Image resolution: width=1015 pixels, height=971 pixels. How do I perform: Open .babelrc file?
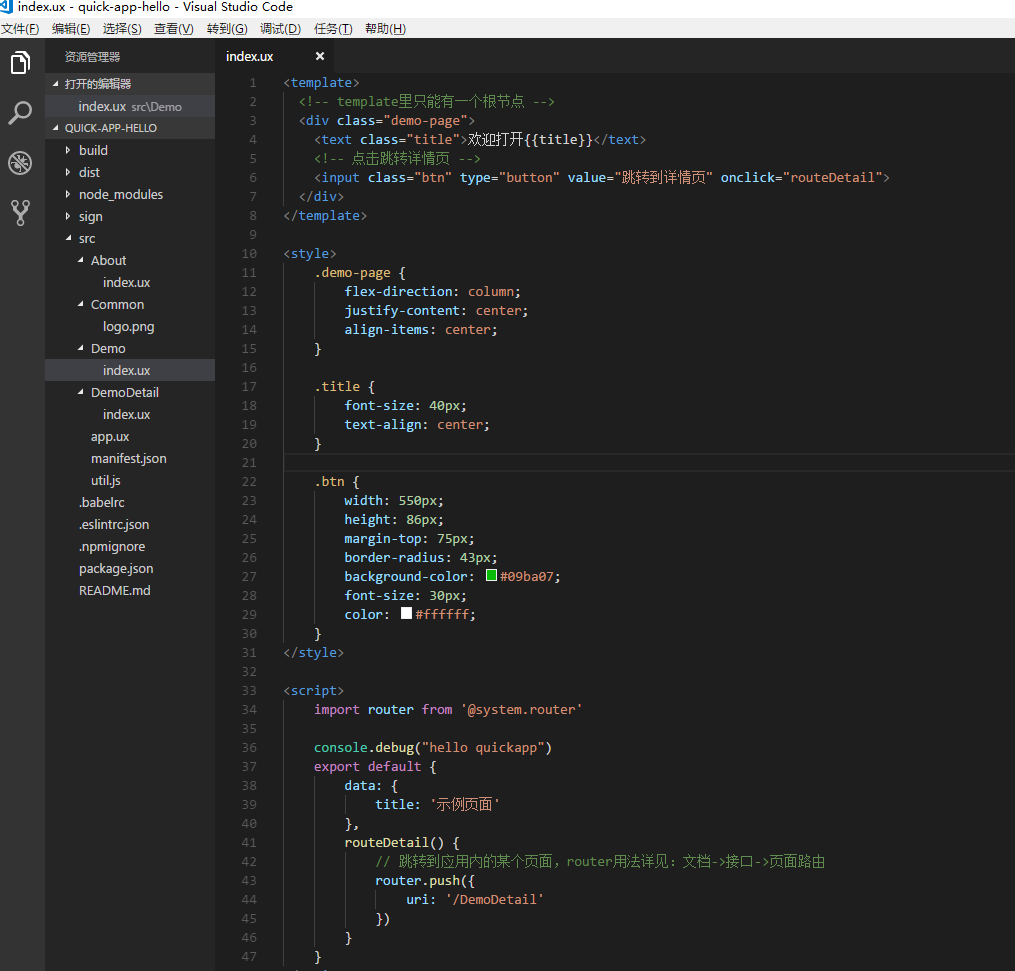pyautogui.click(x=129, y=502)
